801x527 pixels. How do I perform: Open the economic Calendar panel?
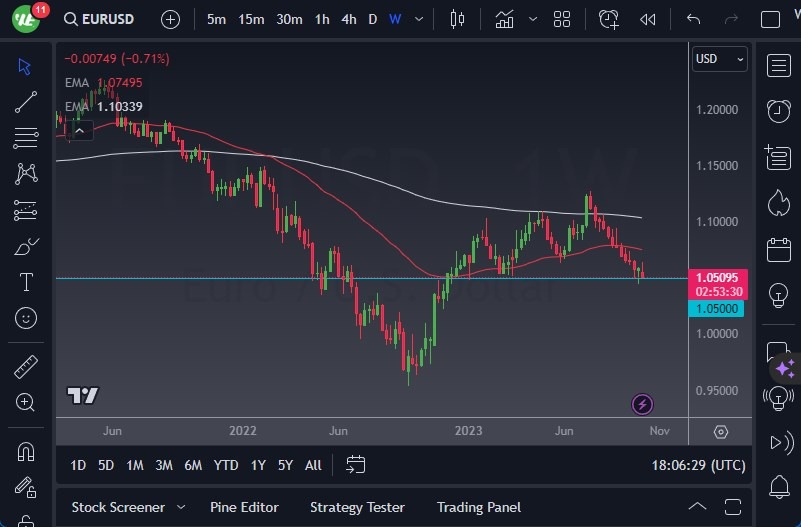pos(779,249)
